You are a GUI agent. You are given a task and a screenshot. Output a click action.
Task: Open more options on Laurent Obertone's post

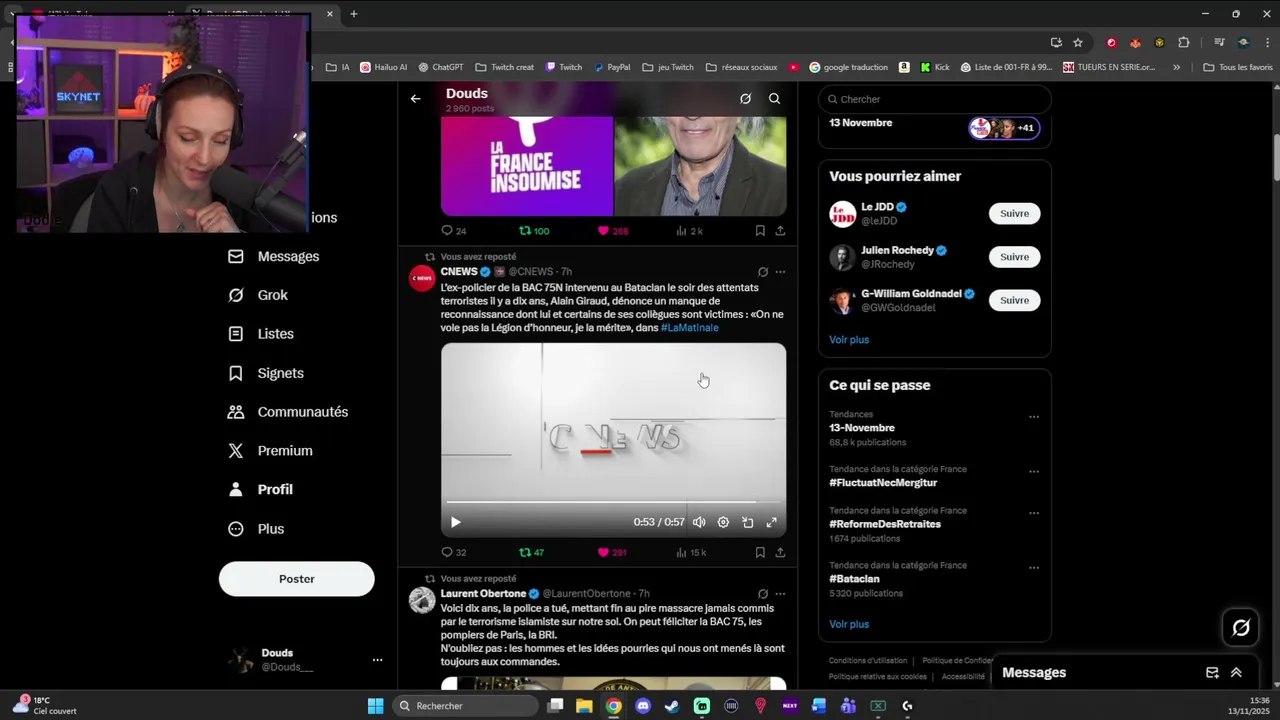(x=780, y=594)
